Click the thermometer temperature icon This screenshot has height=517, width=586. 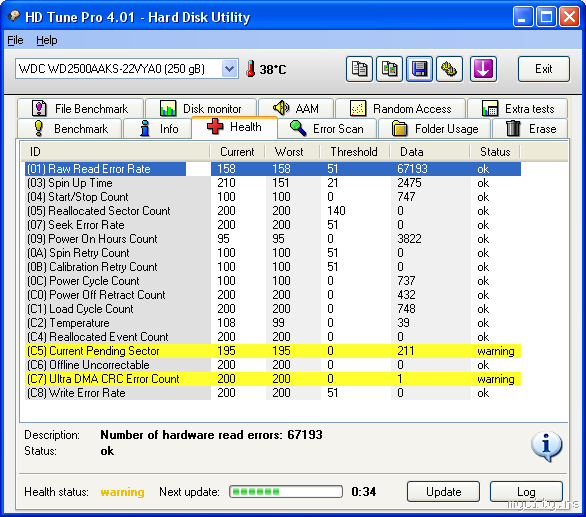pos(251,69)
